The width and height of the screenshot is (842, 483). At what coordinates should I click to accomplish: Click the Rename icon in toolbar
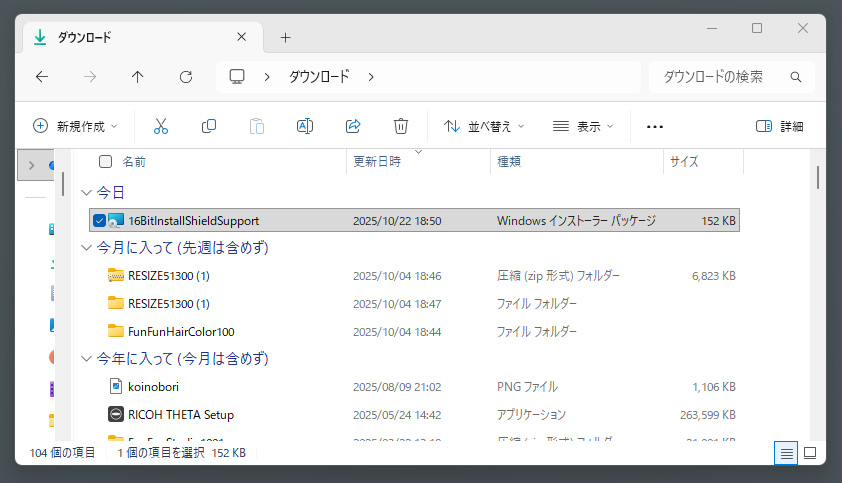click(305, 126)
